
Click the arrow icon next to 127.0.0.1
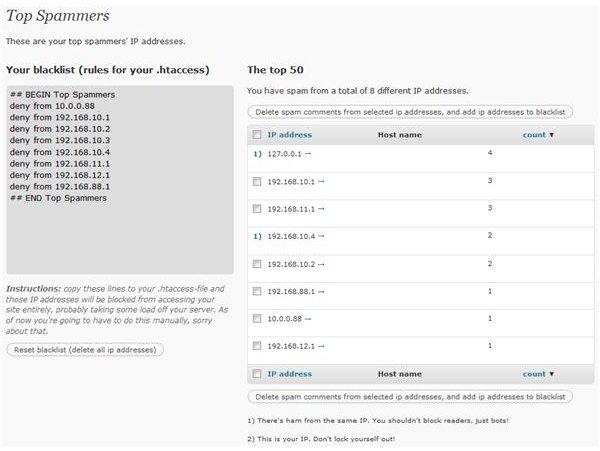click(x=308, y=154)
